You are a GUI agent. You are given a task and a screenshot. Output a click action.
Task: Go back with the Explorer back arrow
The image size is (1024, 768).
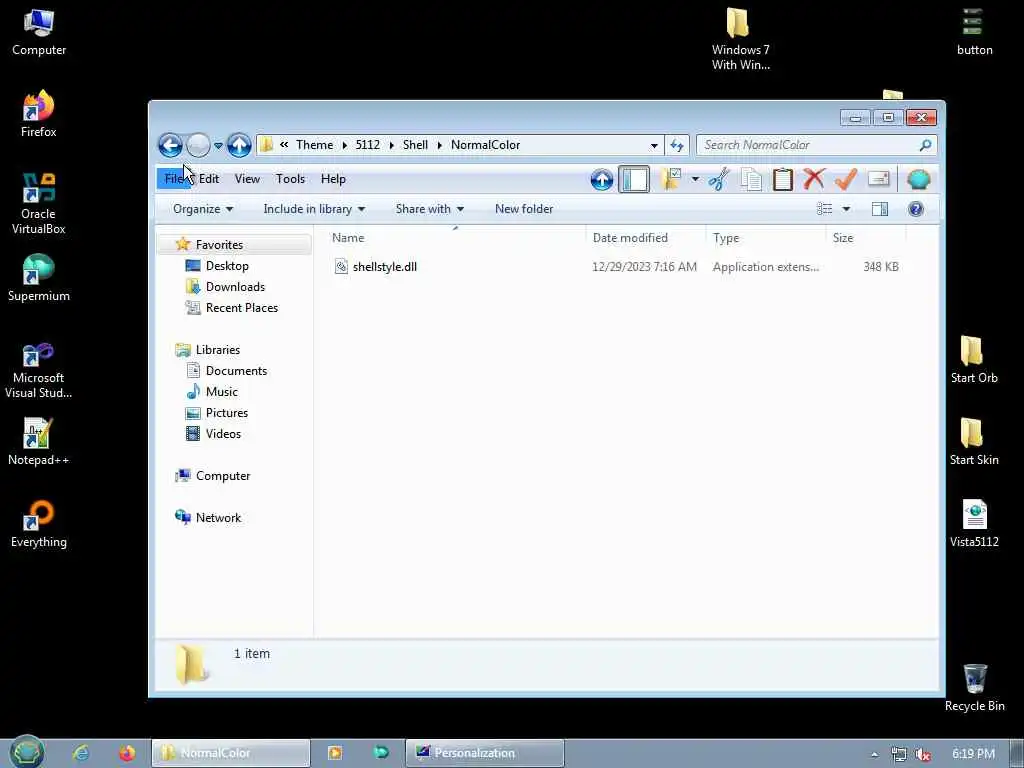pos(170,145)
